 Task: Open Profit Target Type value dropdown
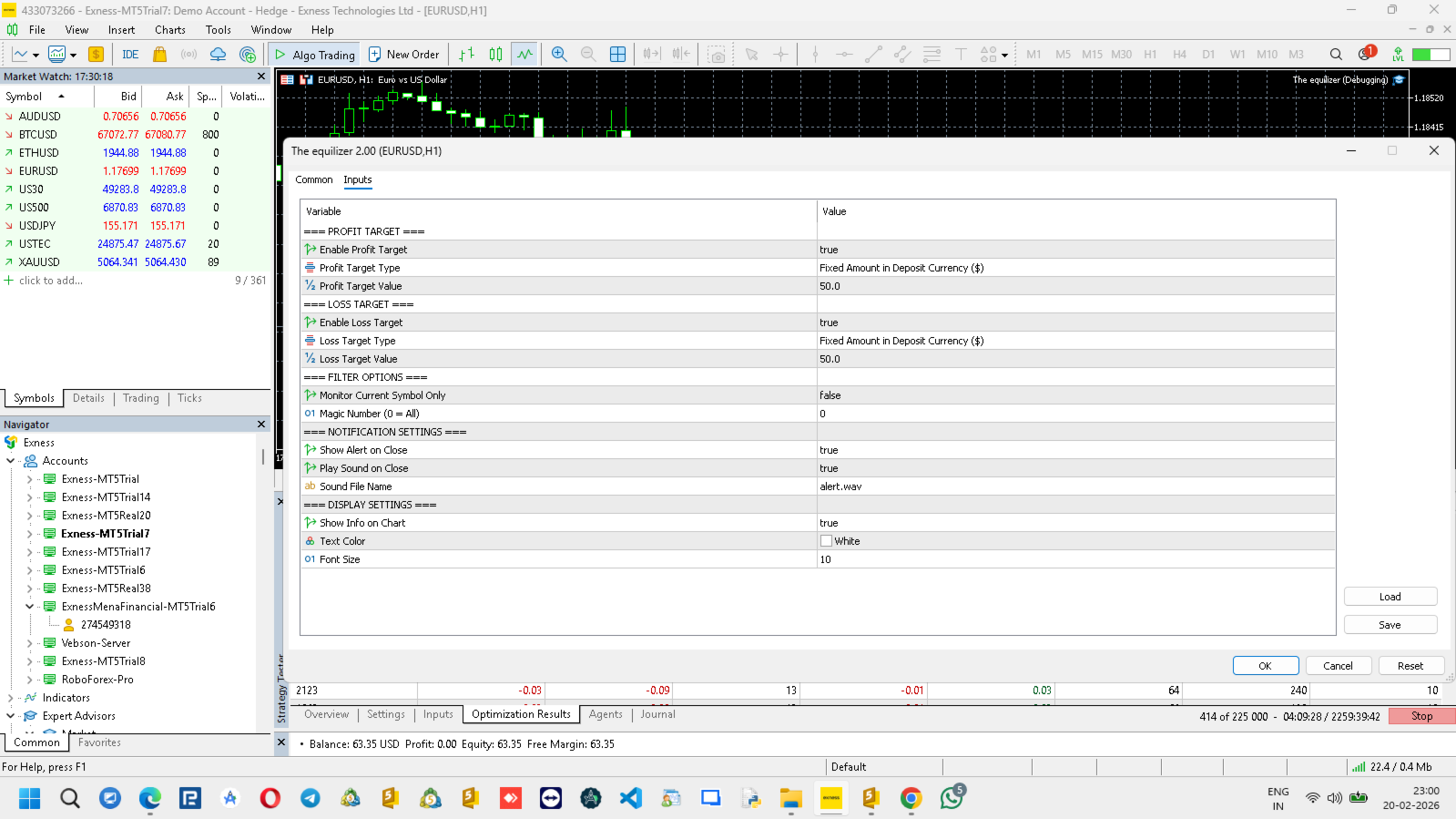[1076, 268]
